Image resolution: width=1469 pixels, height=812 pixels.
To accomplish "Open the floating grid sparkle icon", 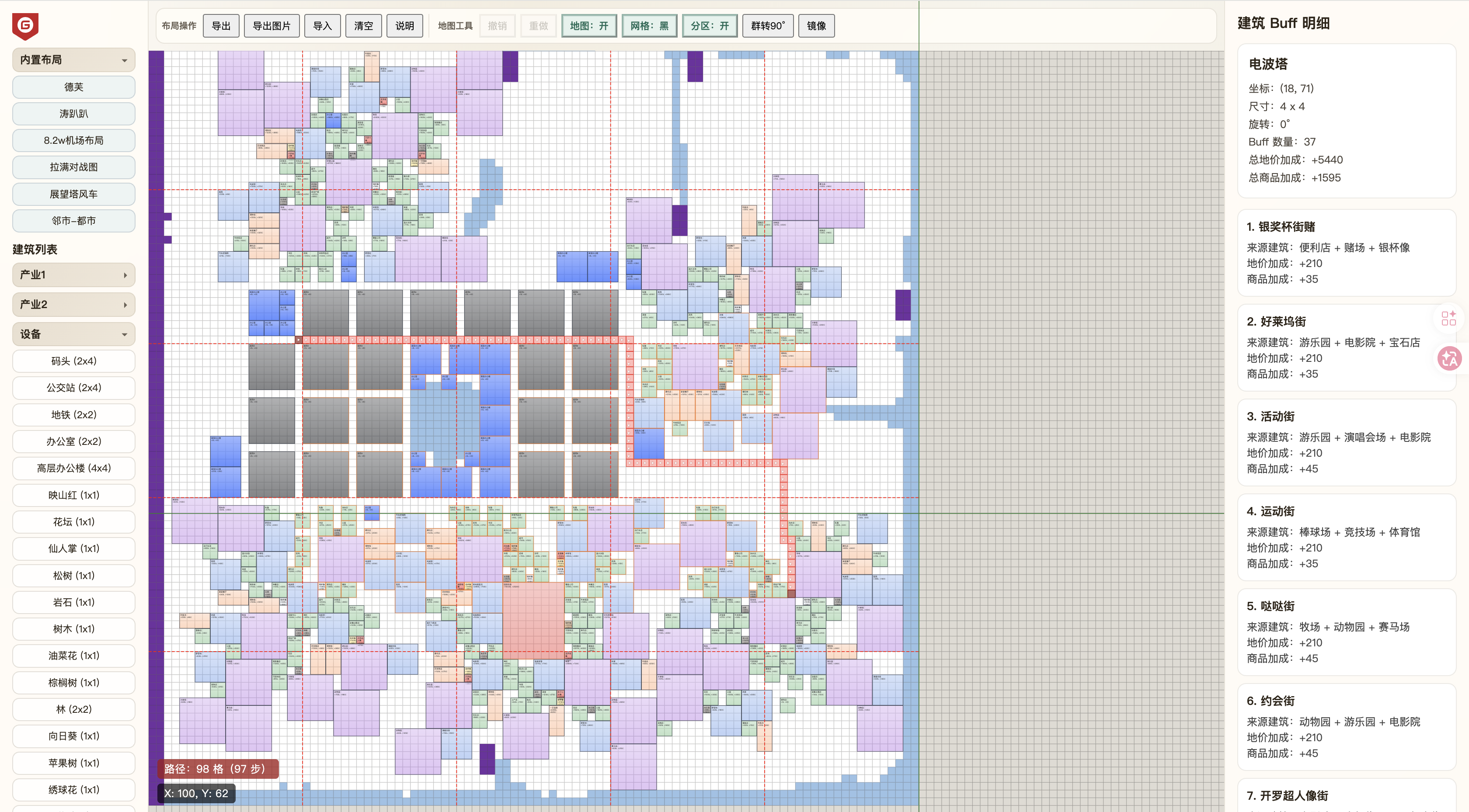I will pyautogui.click(x=1448, y=318).
